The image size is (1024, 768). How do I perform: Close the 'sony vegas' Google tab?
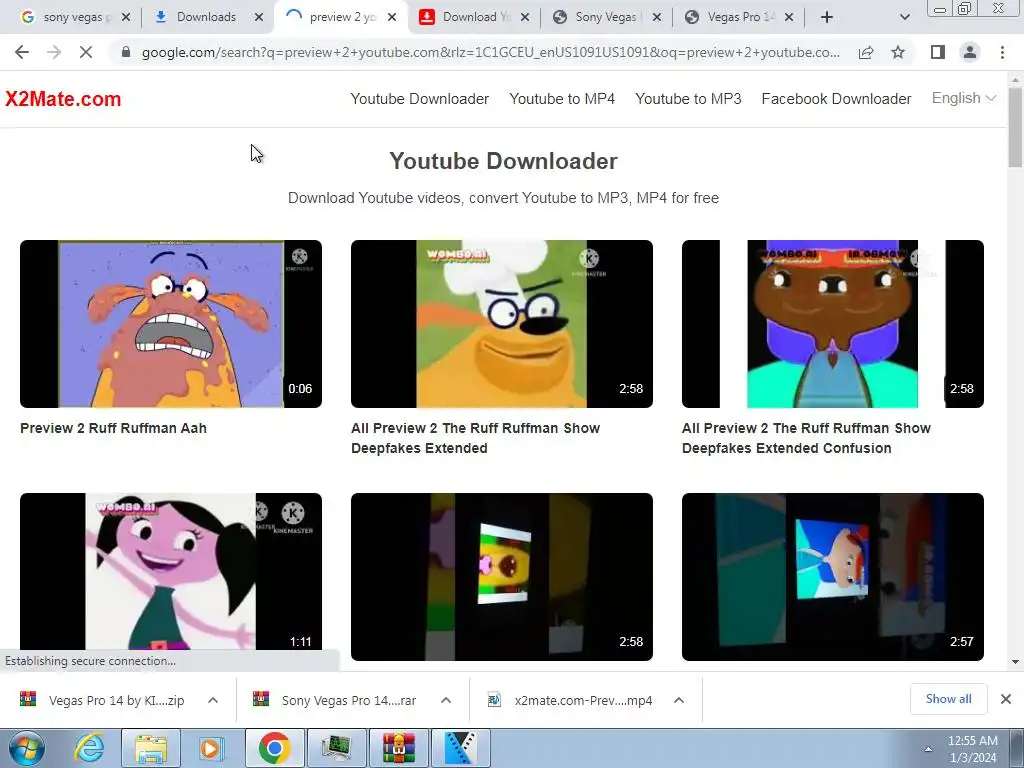click(x=126, y=17)
